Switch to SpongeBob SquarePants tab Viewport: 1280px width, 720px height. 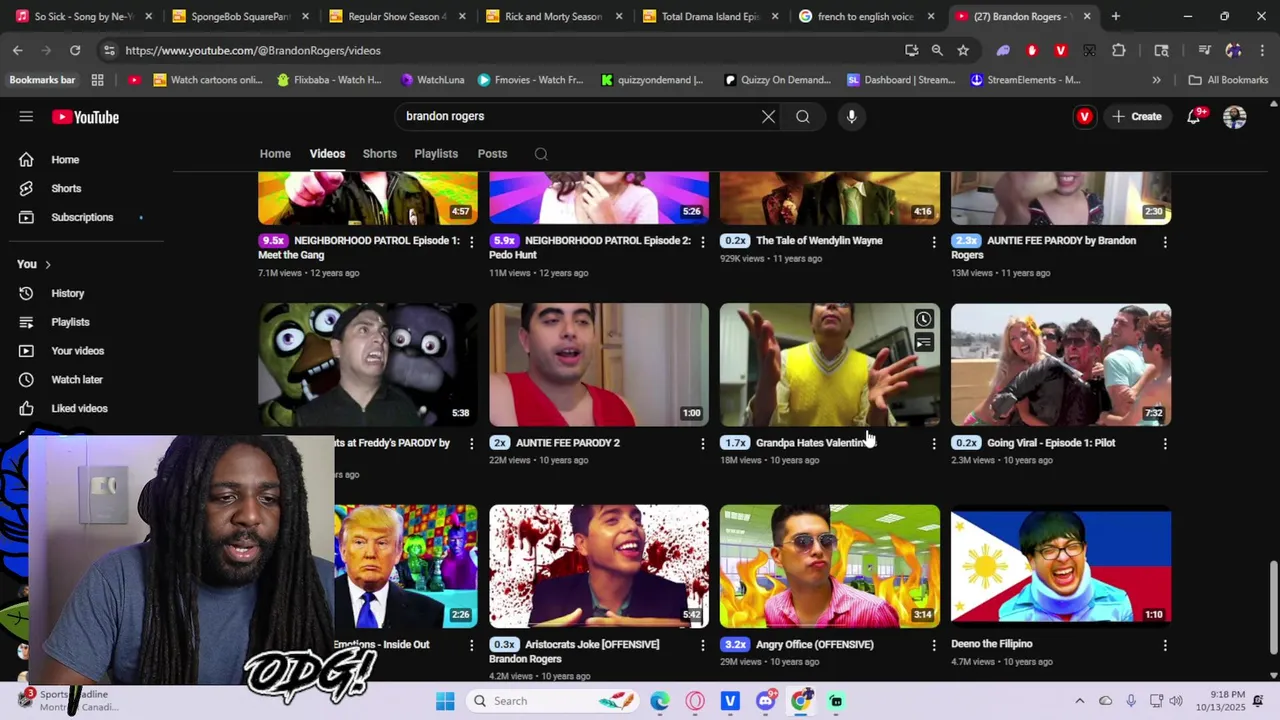pos(240,16)
